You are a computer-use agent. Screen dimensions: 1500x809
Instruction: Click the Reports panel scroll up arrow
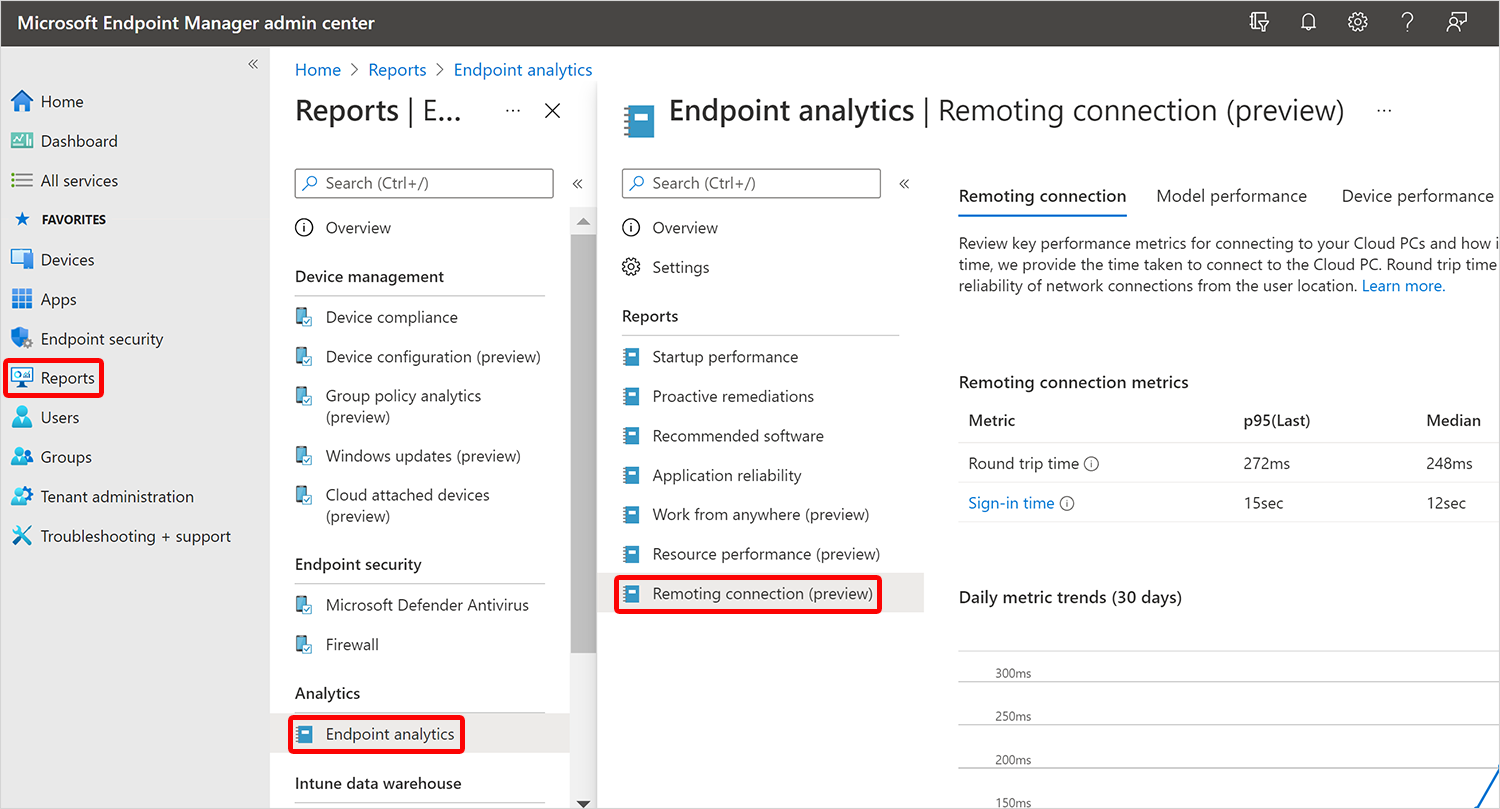pyautogui.click(x=583, y=220)
